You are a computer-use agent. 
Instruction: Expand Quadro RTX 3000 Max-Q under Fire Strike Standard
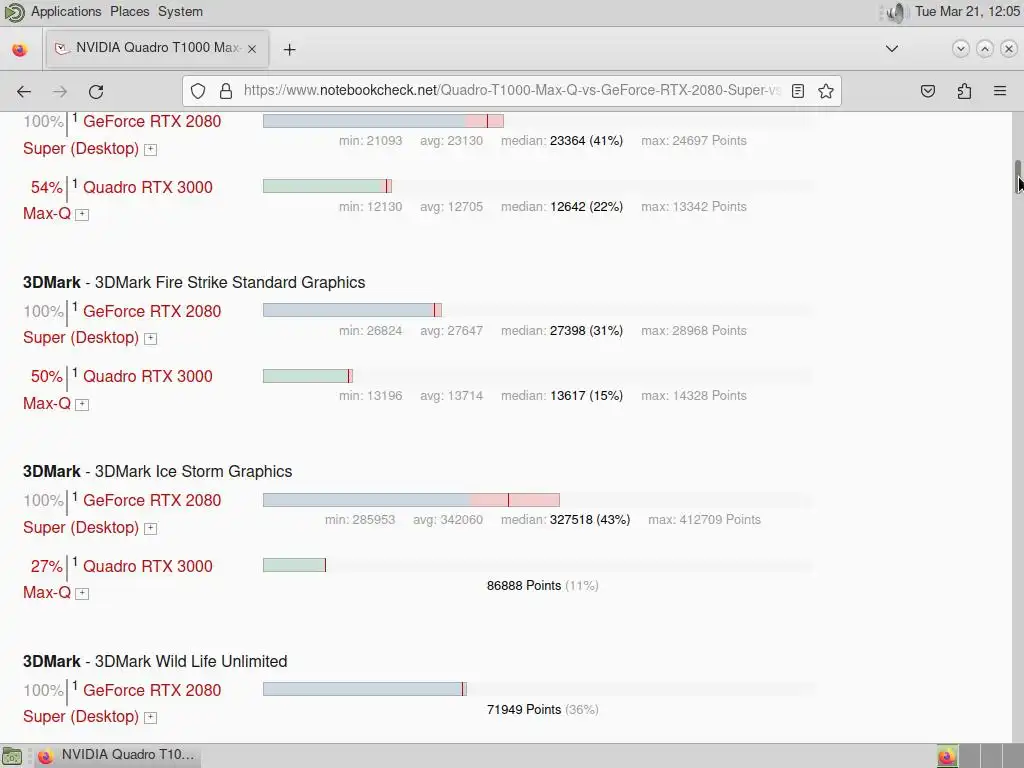point(82,404)
